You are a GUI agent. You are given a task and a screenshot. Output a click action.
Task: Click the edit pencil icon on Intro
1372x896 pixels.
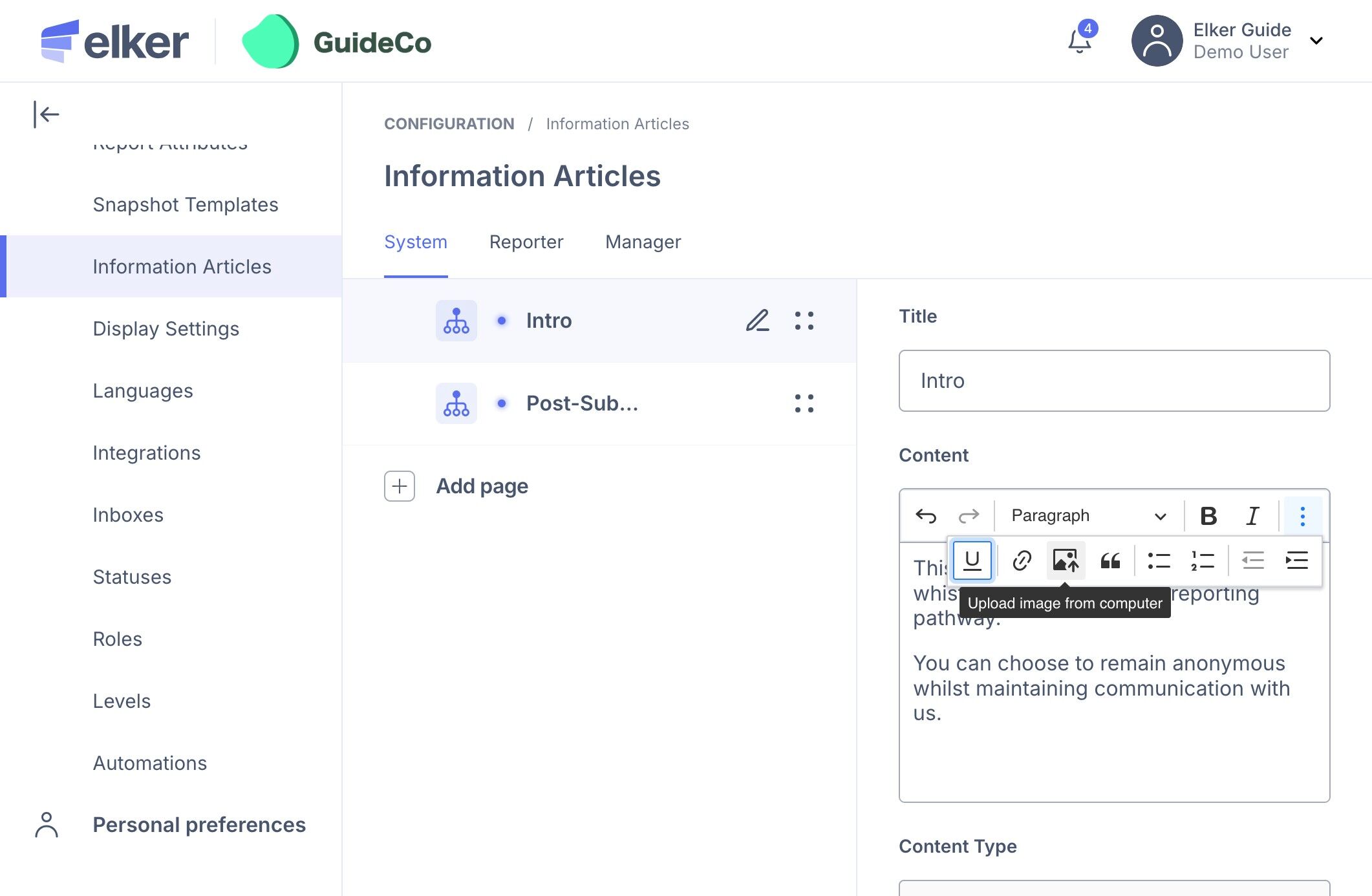[757, 321]
